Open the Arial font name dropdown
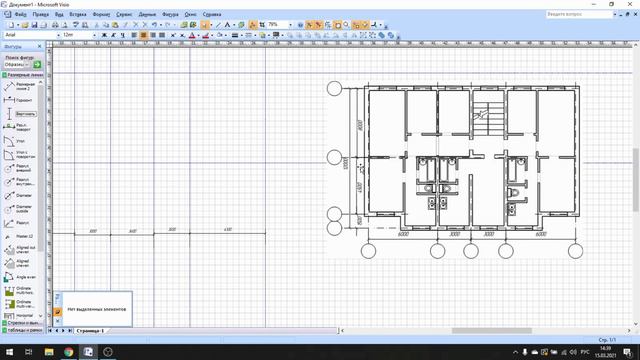Screen dimensions: 640x360 coord(59,35)
